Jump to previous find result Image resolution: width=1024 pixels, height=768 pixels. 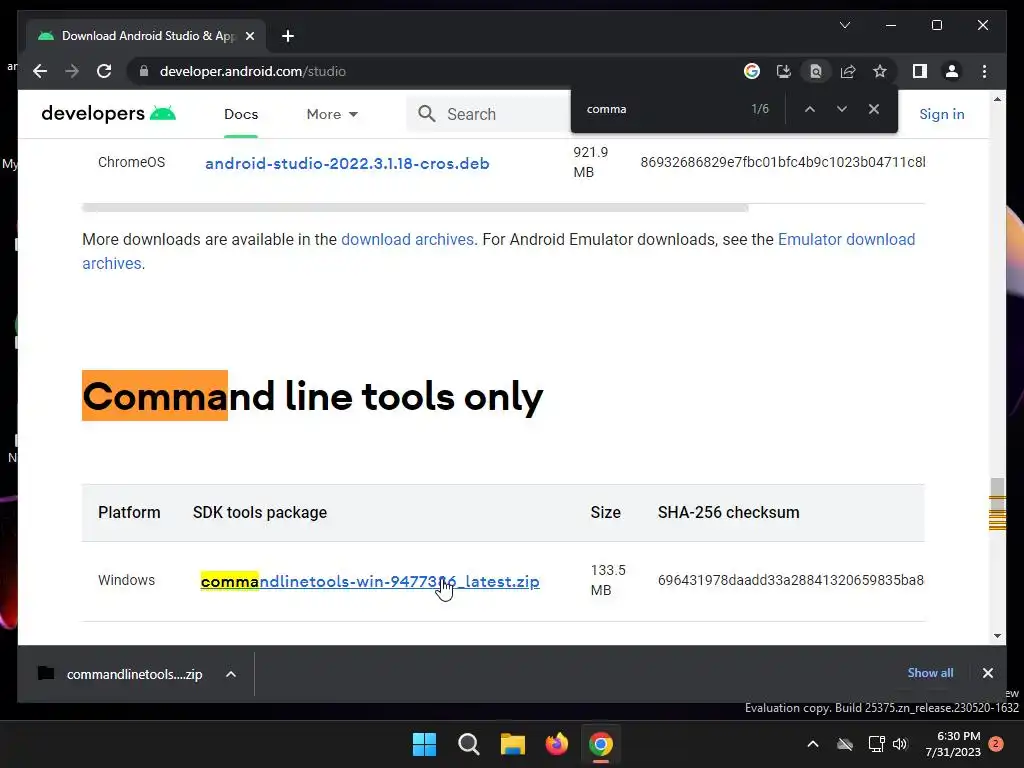pos(810,109)
